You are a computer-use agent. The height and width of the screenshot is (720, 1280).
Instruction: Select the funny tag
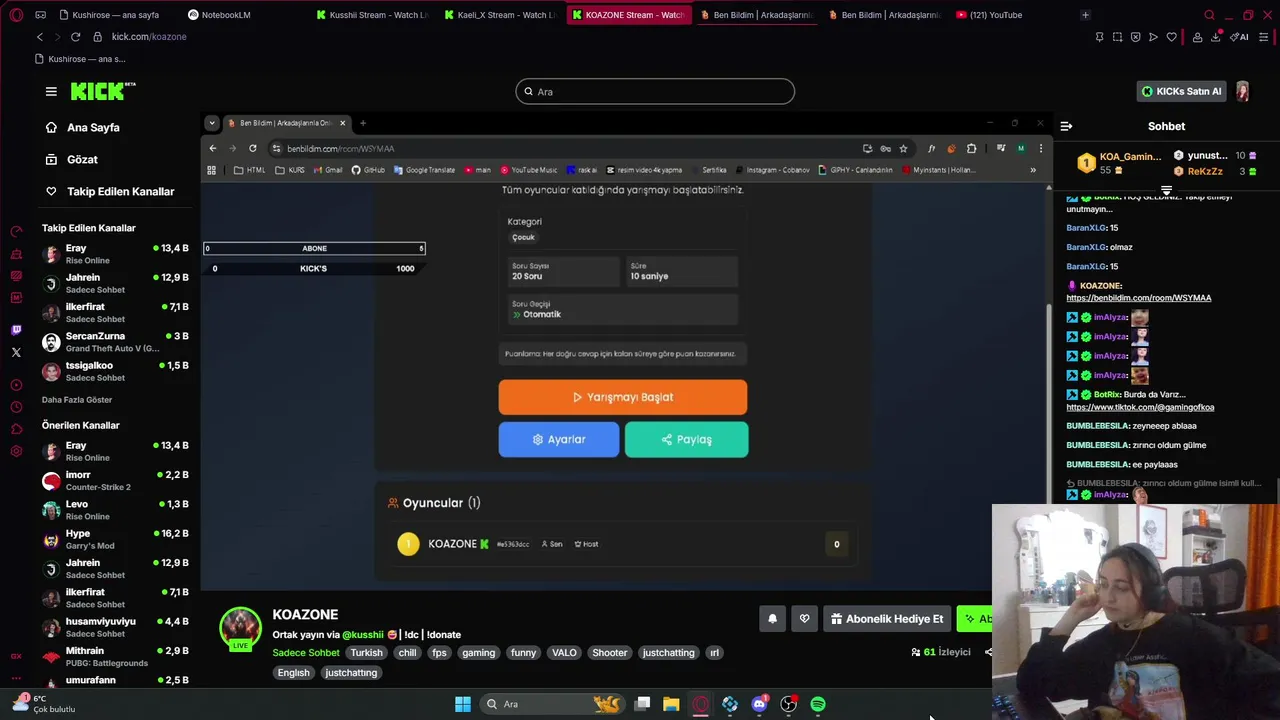[523, 652]
